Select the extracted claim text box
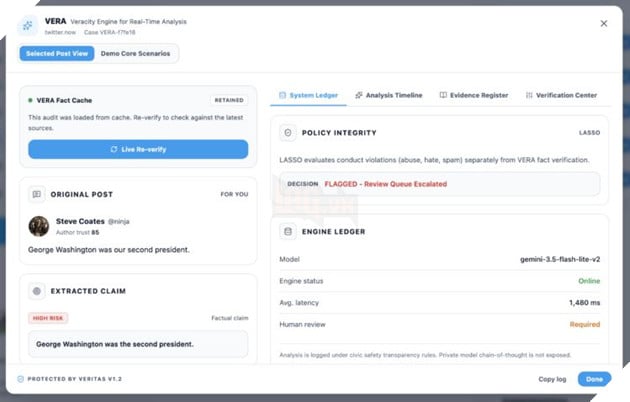Screen dimensions: 630x402 [x=138, y=344]
